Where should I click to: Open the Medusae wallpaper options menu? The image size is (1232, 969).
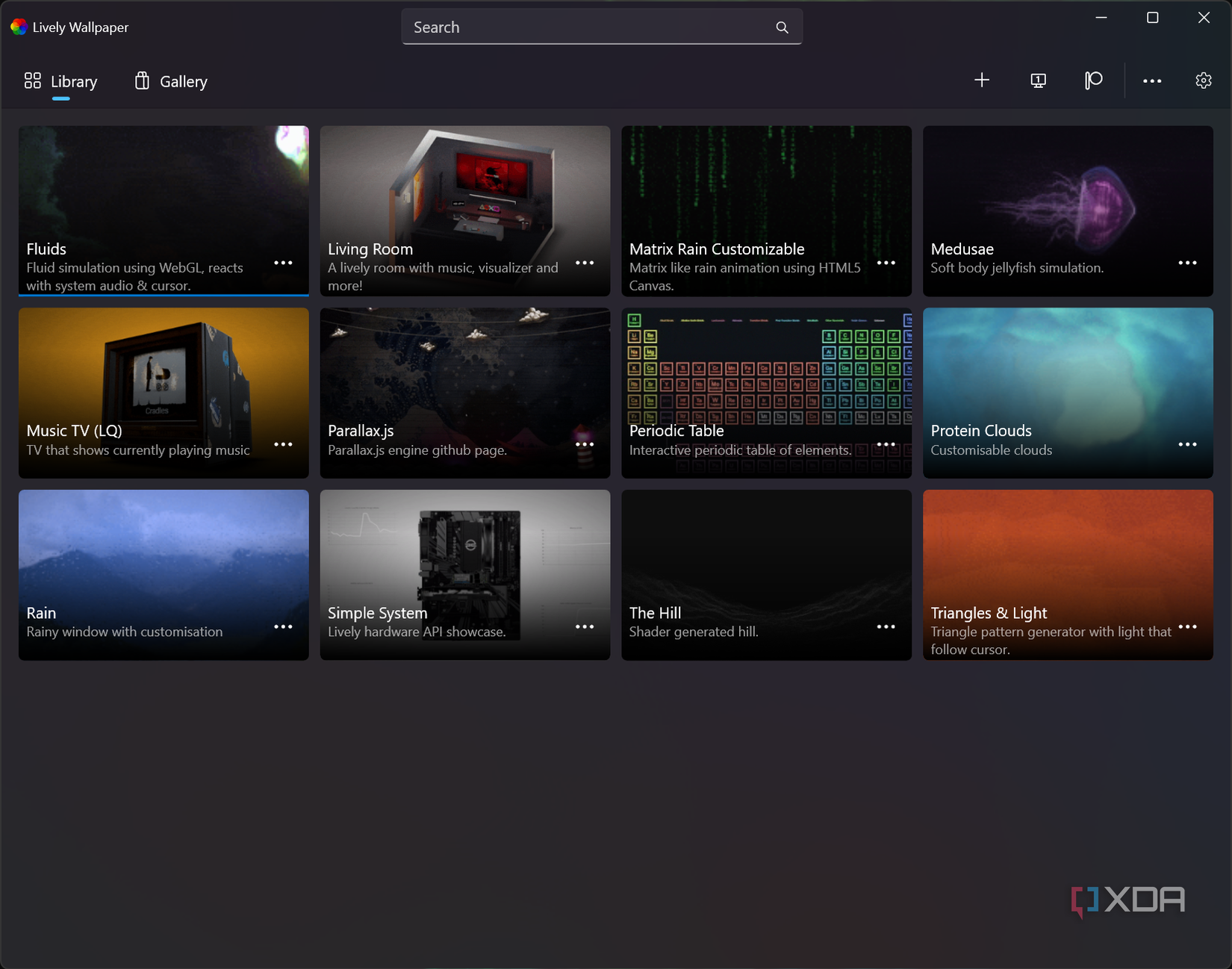pos(1187,262)
